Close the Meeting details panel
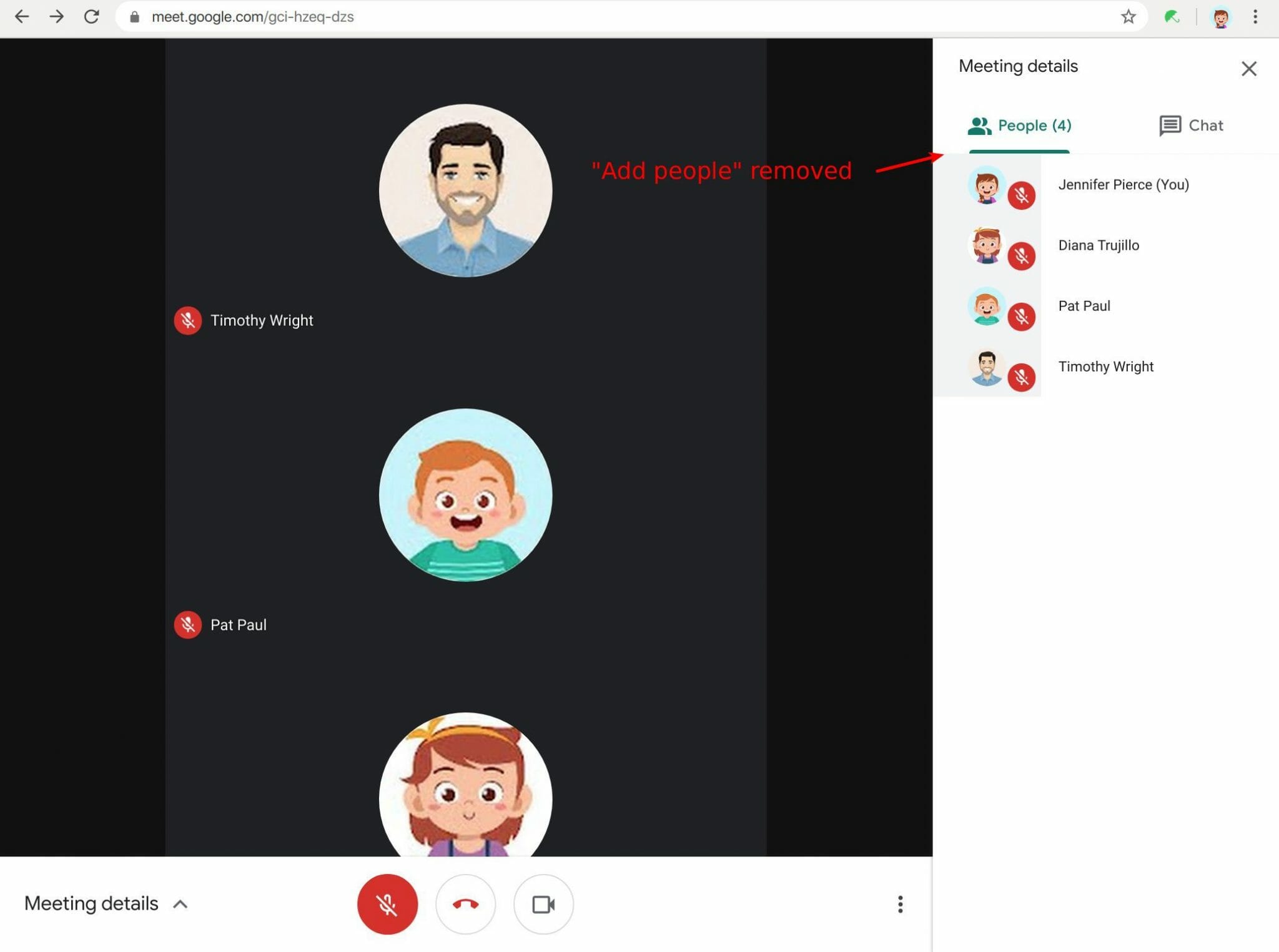This screenshot has height=952, width=1279. click(1248, 69)
